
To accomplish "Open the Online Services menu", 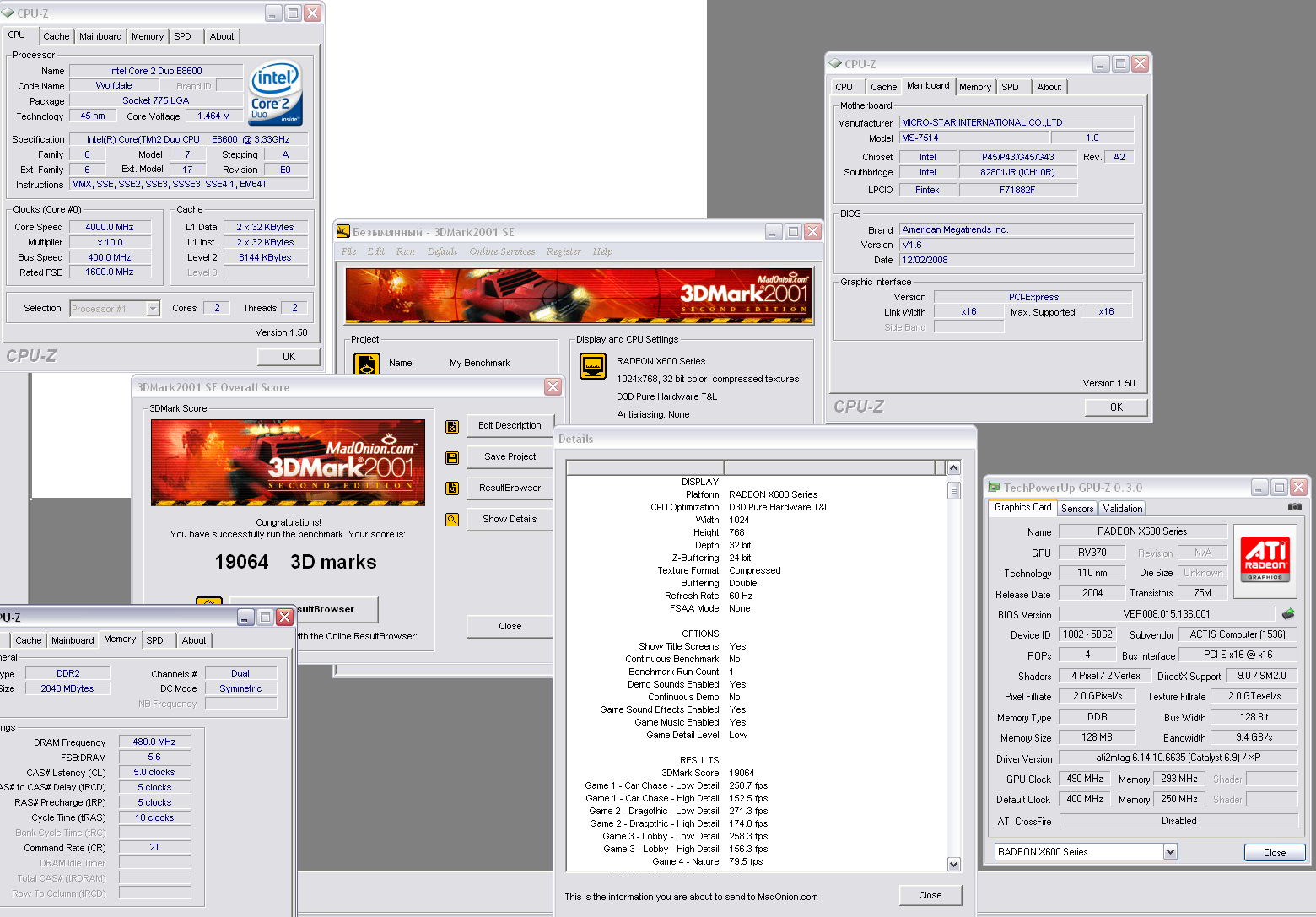I will (x=502, y=251).
